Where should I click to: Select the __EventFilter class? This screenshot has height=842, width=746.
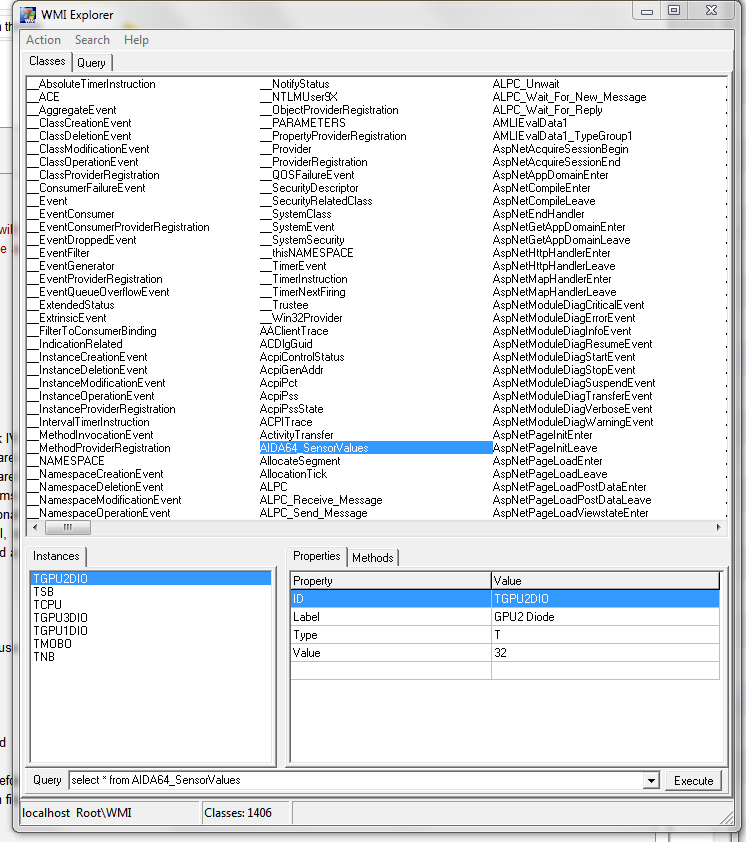[x=58, y=252]
